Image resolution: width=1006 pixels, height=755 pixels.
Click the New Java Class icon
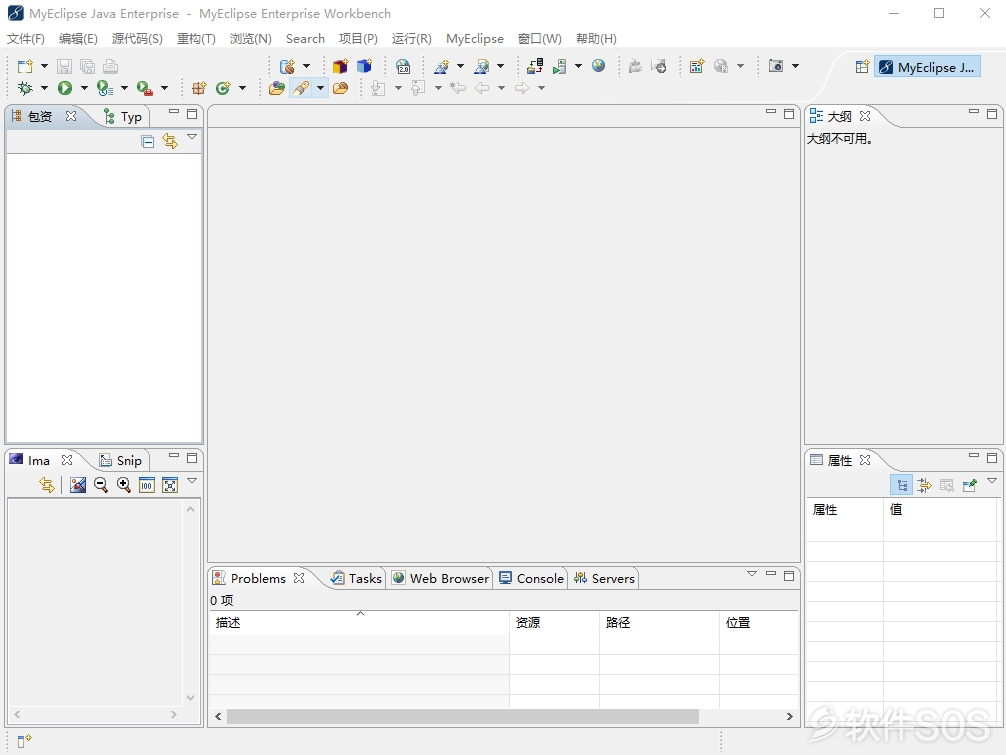(x=223, y=88)
